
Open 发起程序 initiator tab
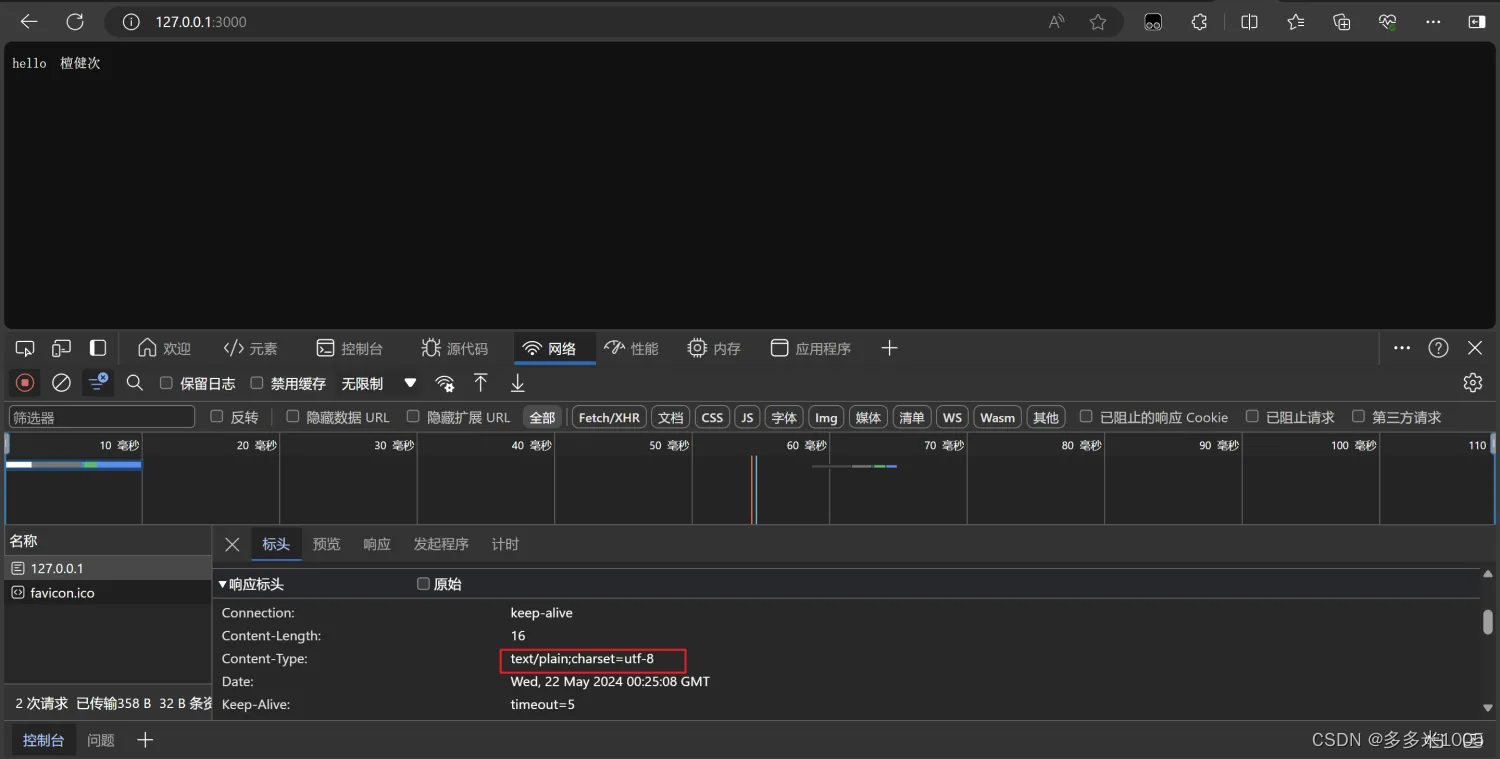point(441,544)
